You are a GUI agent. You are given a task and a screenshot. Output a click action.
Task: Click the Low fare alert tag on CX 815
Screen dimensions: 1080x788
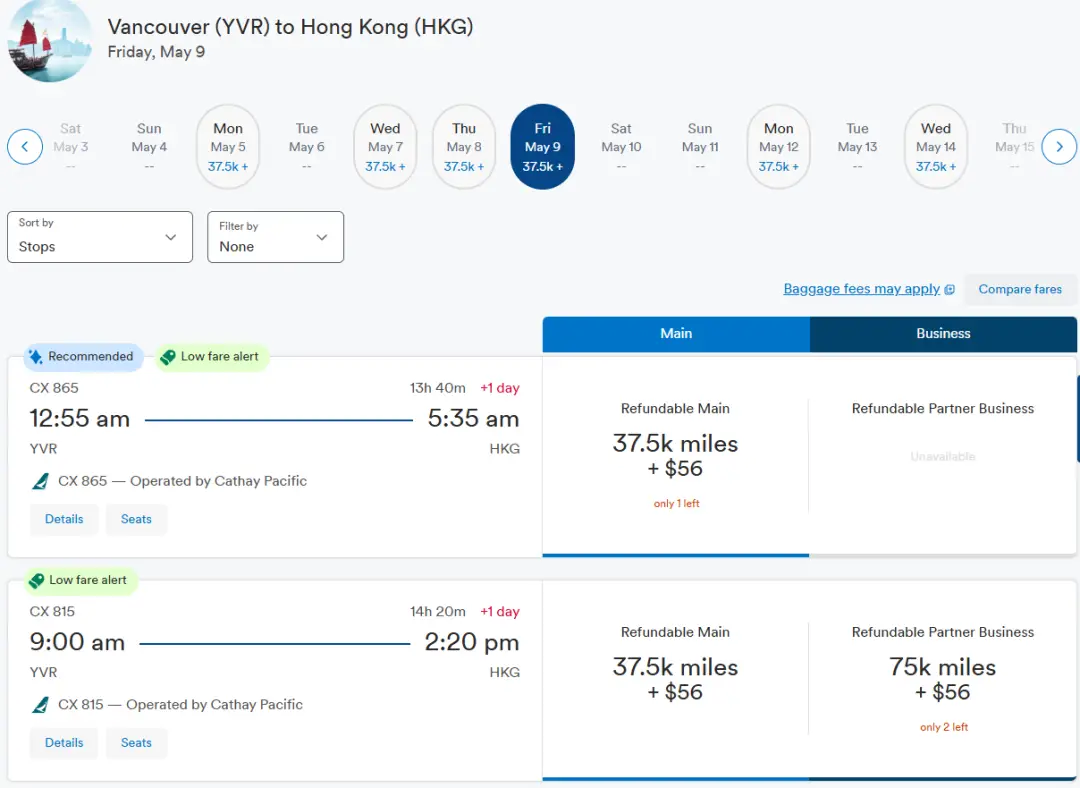click(x=79, y=580)
